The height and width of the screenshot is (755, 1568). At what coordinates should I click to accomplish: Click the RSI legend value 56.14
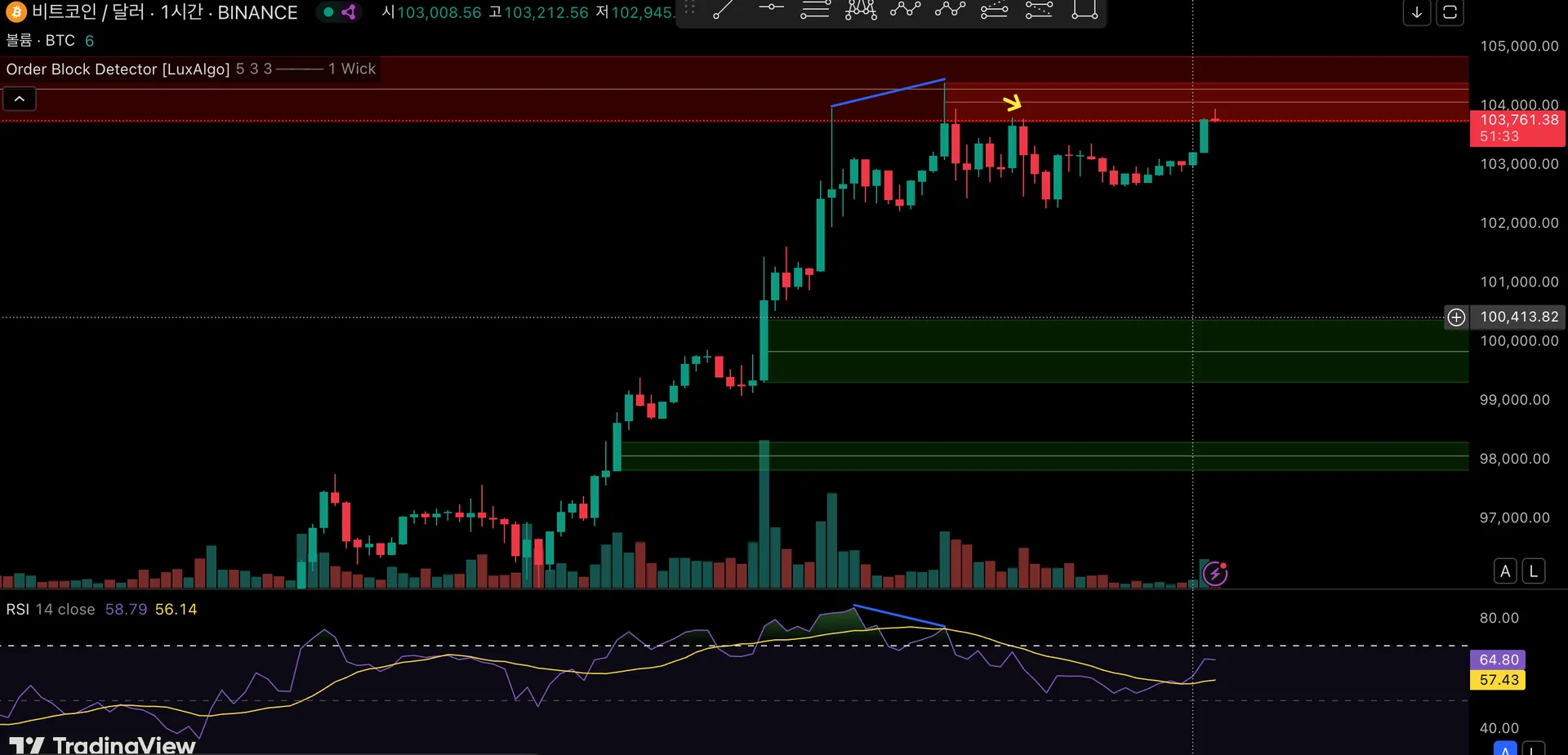coord(176,610)
